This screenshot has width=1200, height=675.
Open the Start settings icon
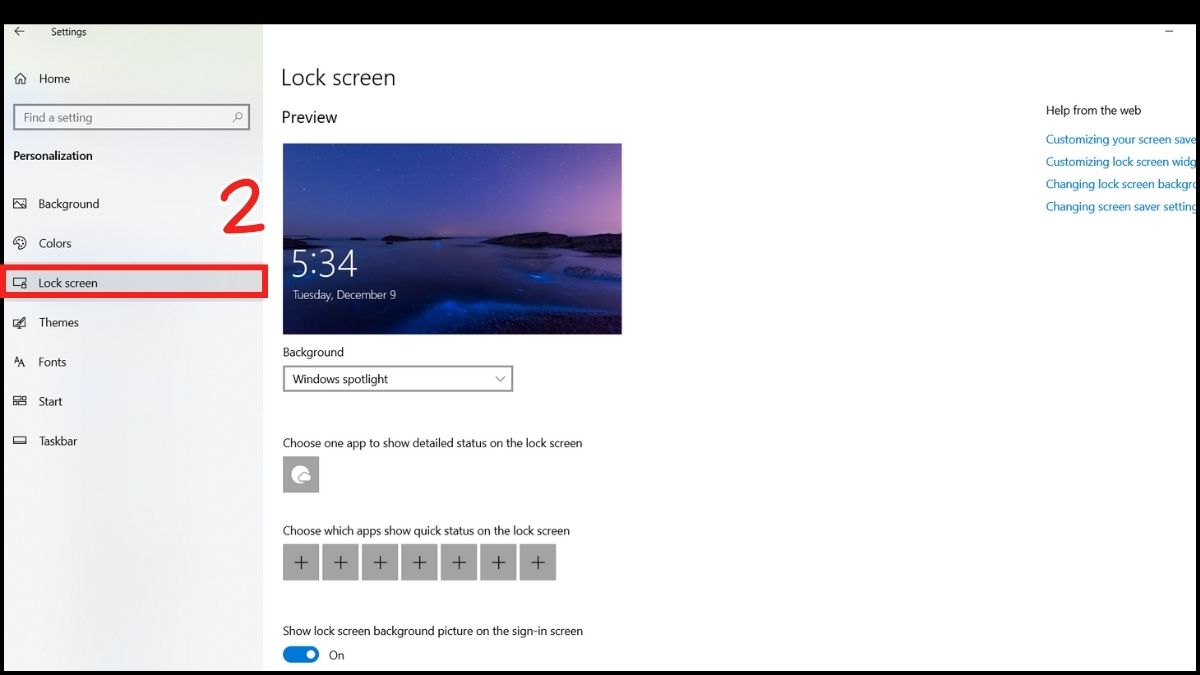pyautogui.click(x=20, y=401)
